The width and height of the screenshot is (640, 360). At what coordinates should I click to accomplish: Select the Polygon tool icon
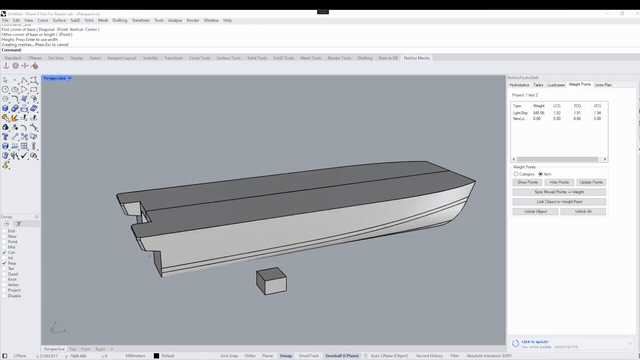tap(5, 99)
